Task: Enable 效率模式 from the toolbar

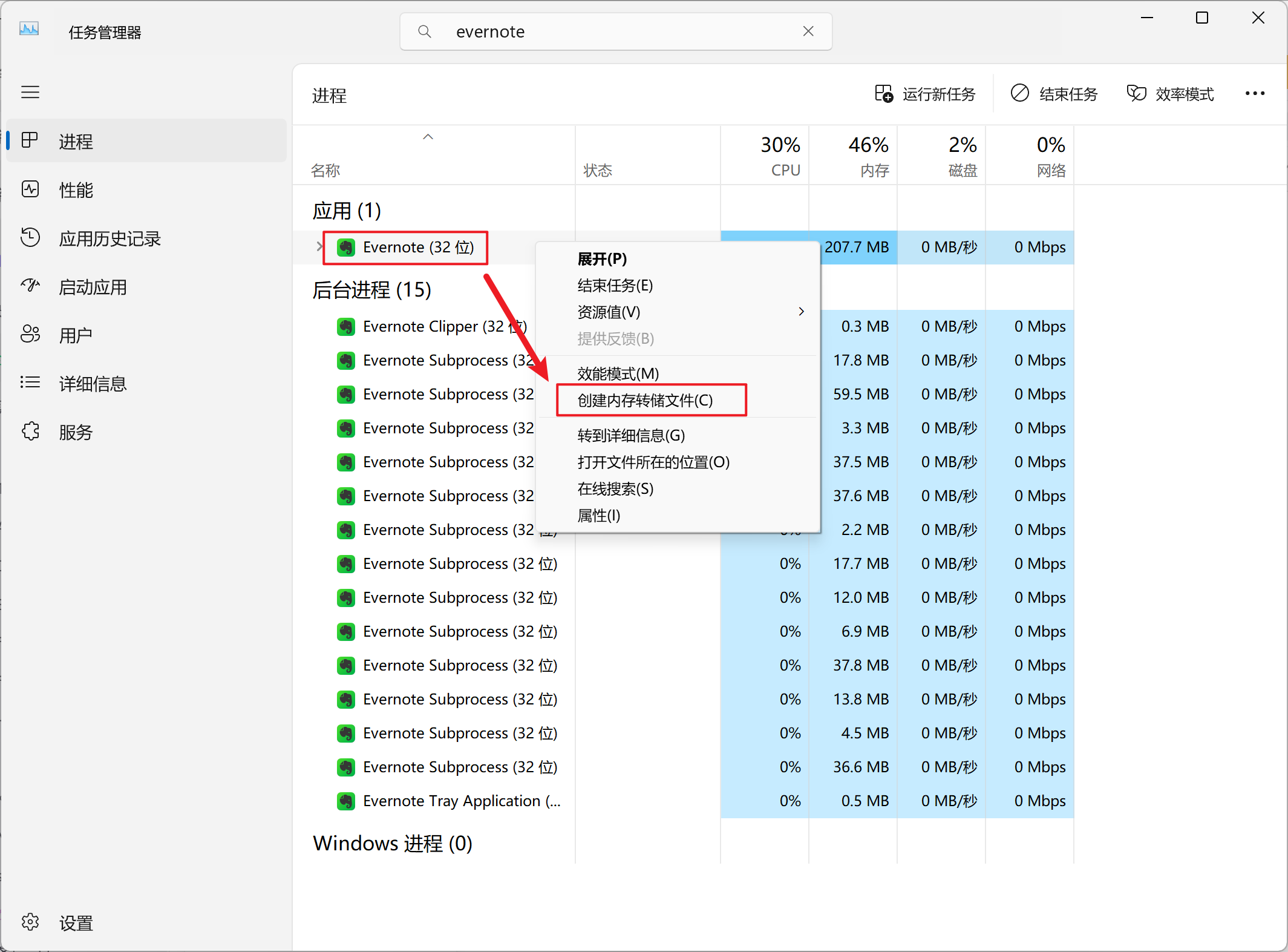Action: 1170,94
